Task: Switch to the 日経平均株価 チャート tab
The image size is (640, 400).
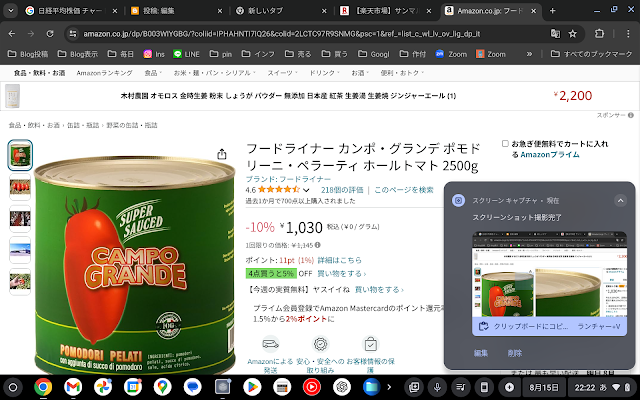Action: [x=70, y=11]
